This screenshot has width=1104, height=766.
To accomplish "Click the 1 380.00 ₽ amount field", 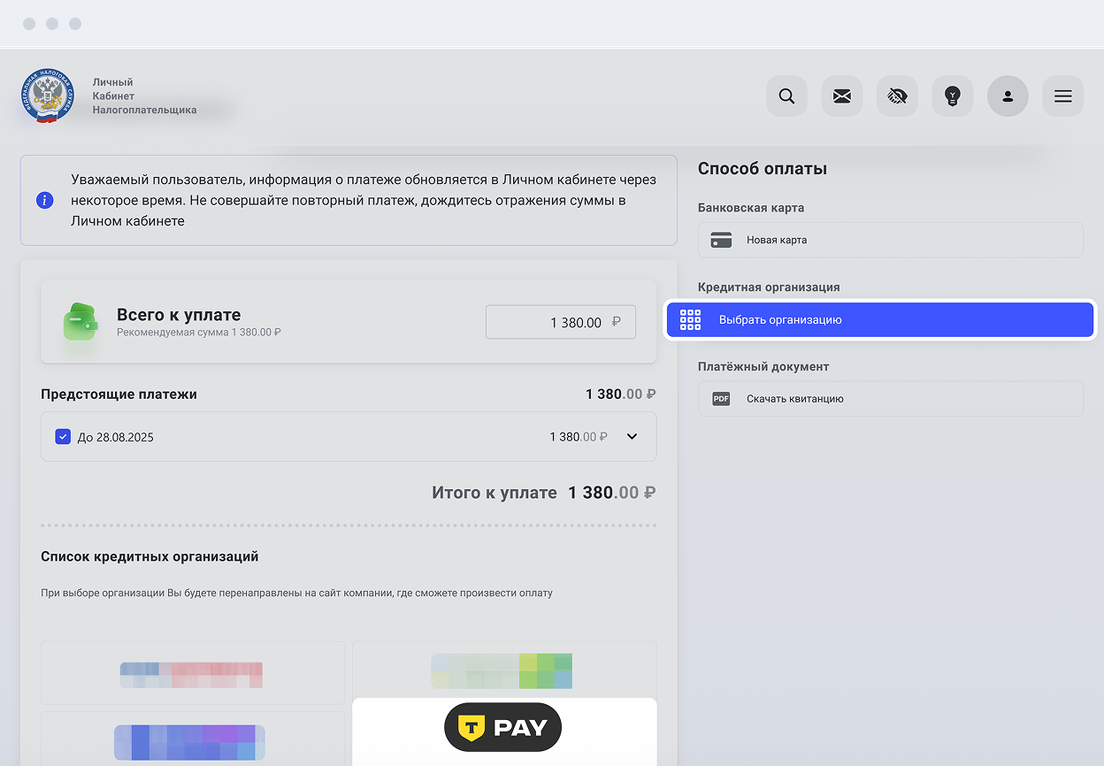I will tap(560, 322).
